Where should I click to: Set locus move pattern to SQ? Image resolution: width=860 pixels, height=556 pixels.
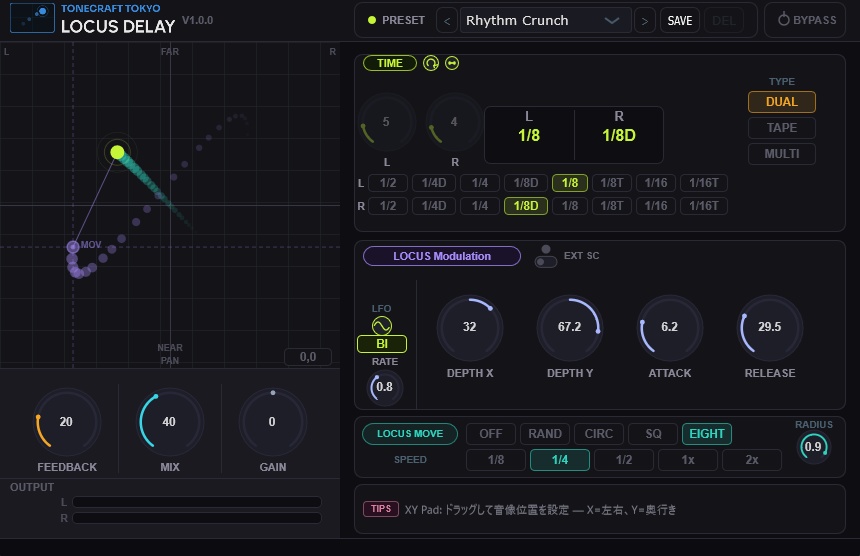coord(653,434)
